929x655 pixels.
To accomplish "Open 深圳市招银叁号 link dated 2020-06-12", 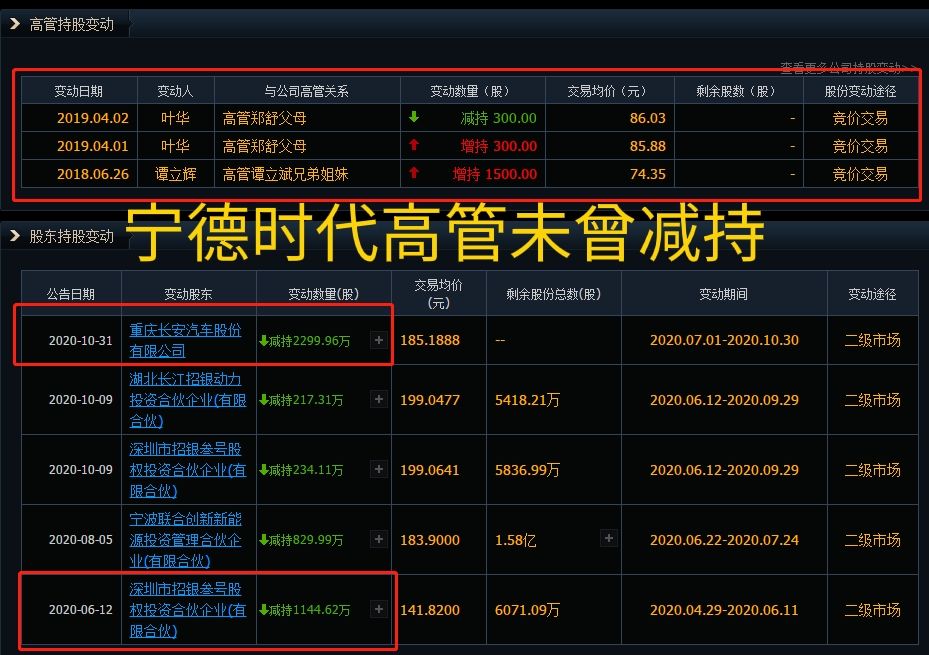I will tap(188, 609).
